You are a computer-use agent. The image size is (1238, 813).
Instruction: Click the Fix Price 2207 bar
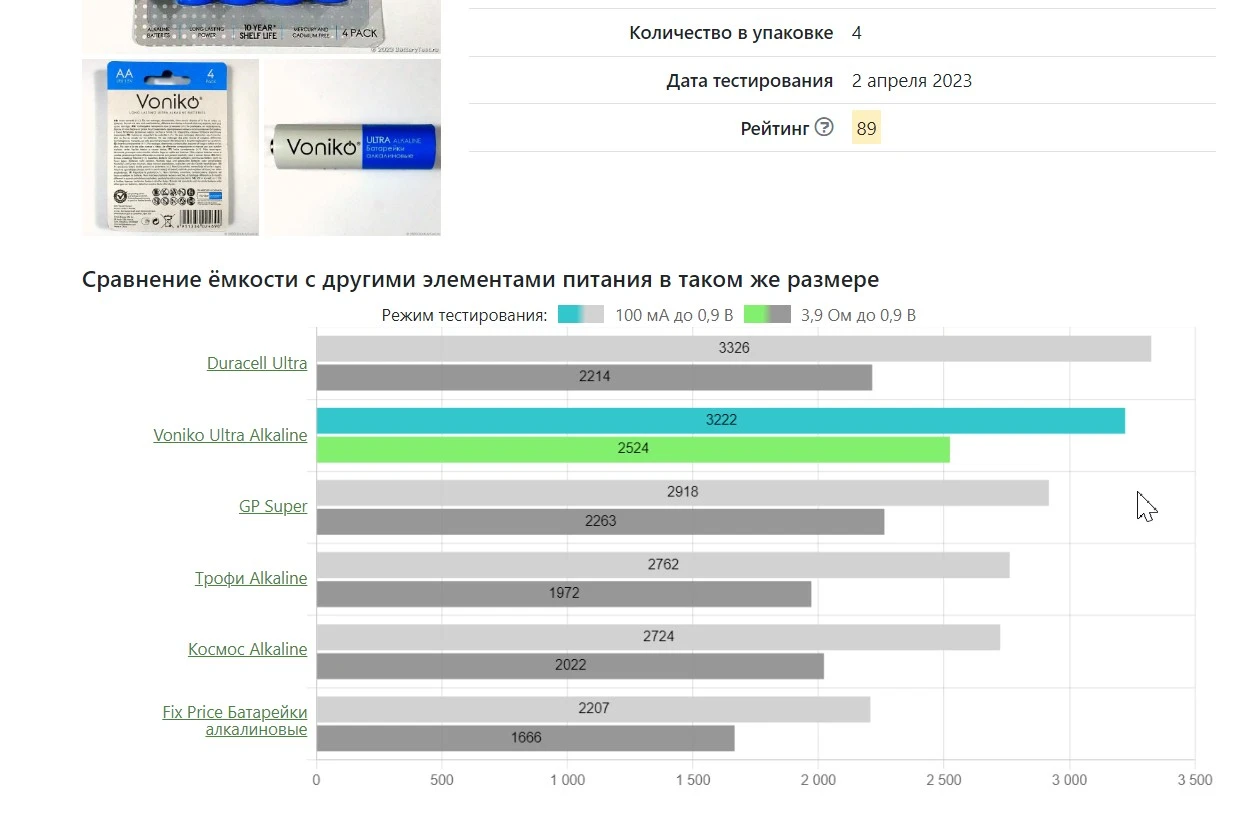[x=593, y=709]
